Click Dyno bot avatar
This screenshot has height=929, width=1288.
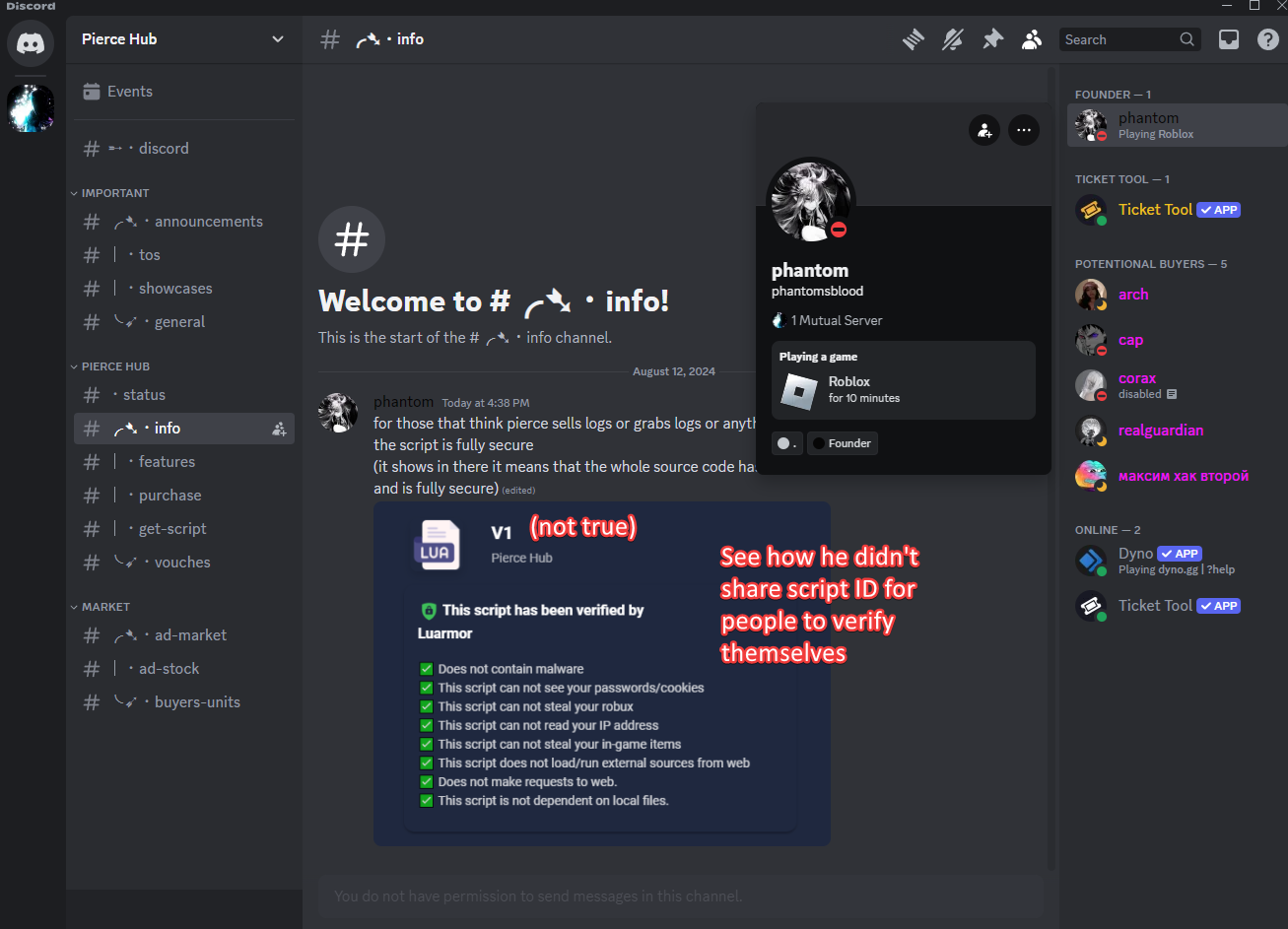click(1091, 561)
